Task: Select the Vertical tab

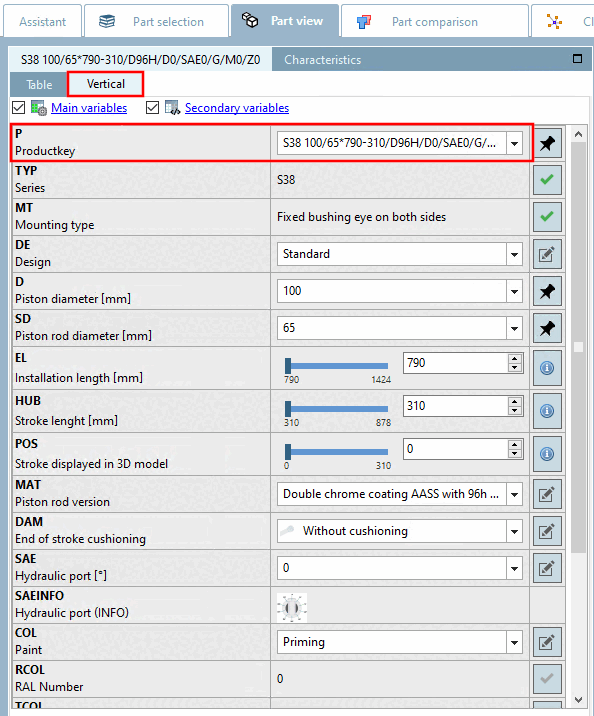Action: [105, 84]
